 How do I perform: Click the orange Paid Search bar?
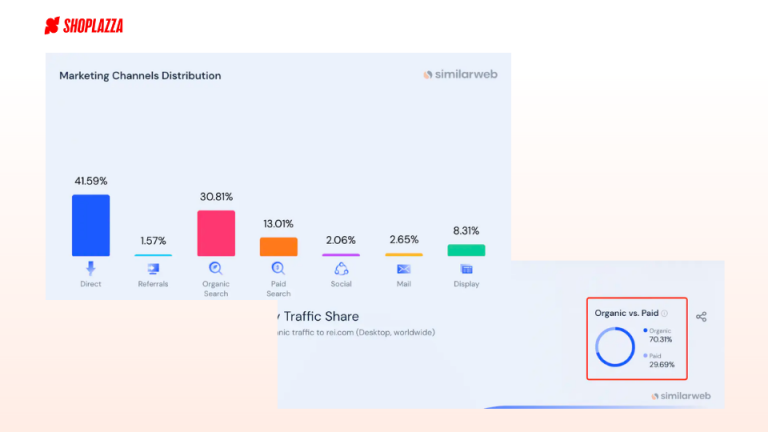click(278, 246)
